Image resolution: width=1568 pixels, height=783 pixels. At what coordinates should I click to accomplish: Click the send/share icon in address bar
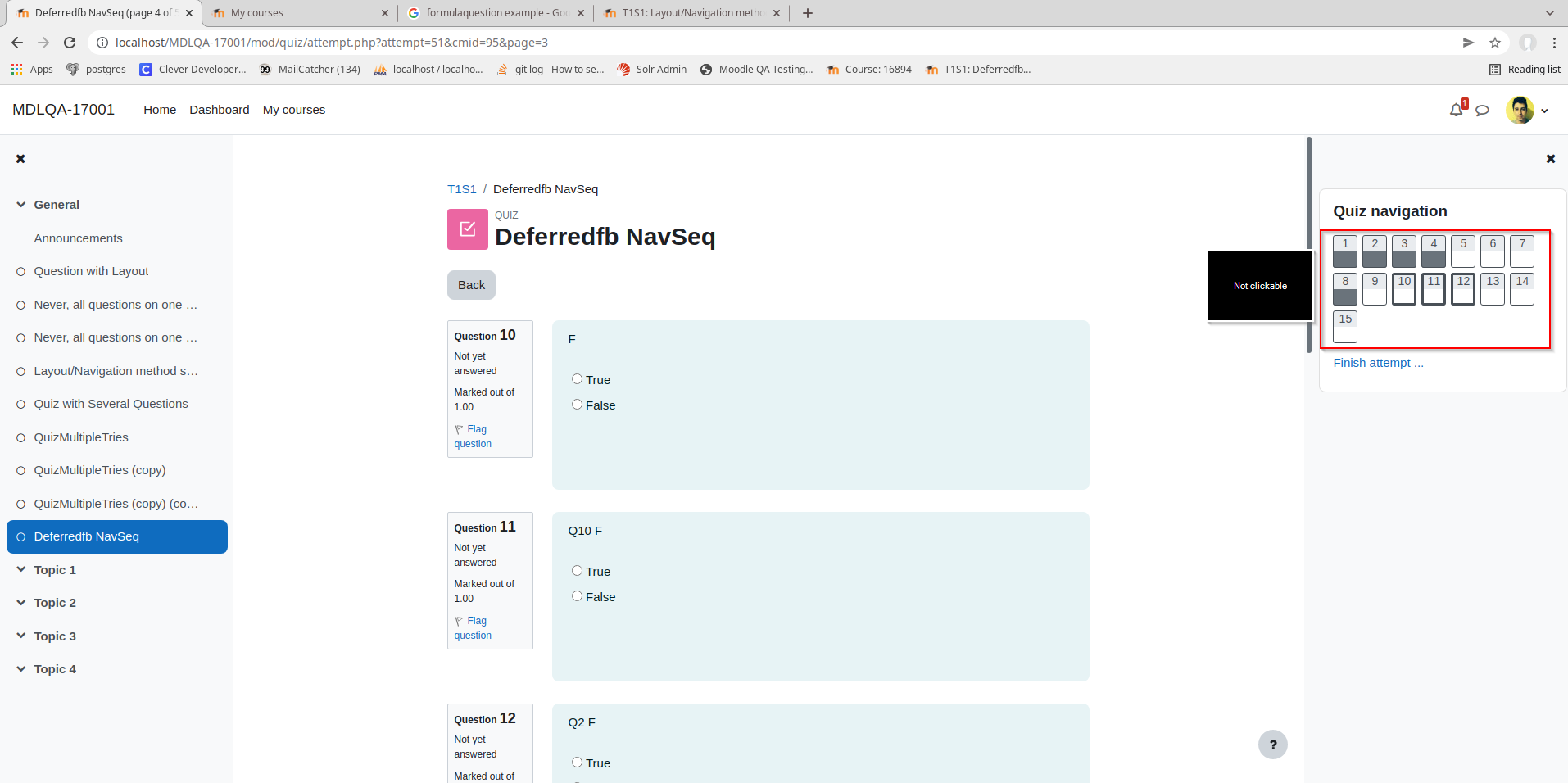[x=1468, y=43]
